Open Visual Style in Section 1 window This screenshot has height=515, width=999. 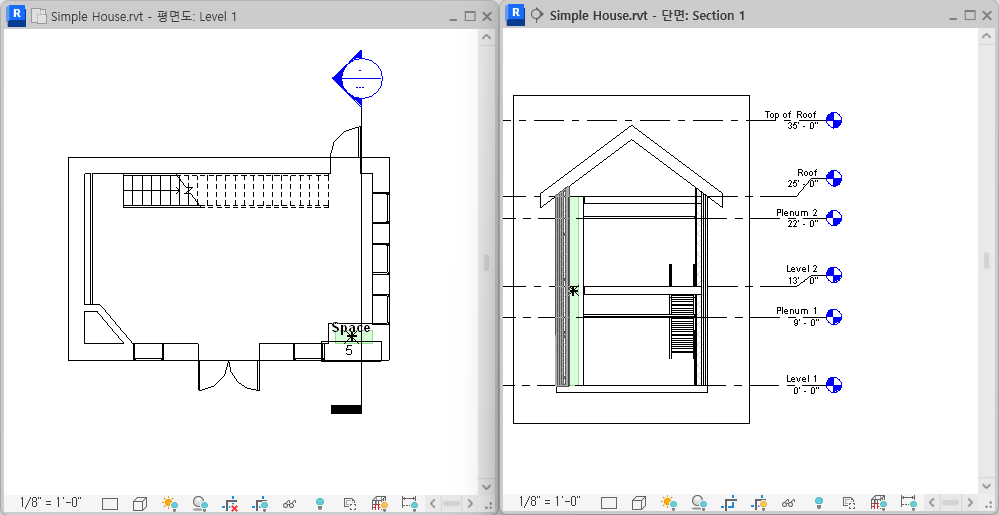[x=639, y=504]
